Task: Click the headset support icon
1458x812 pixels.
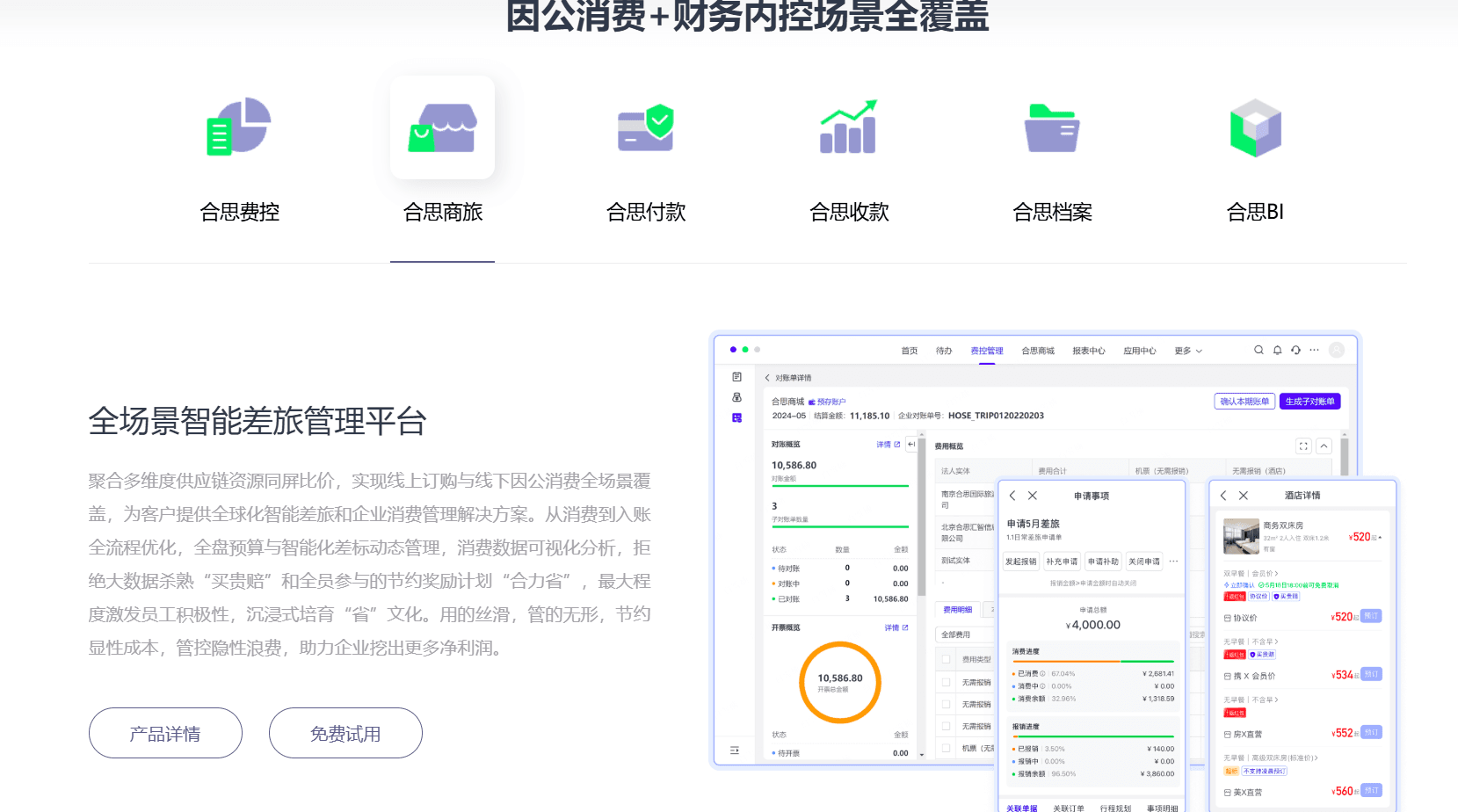Action: click(x=1295, y=350)
